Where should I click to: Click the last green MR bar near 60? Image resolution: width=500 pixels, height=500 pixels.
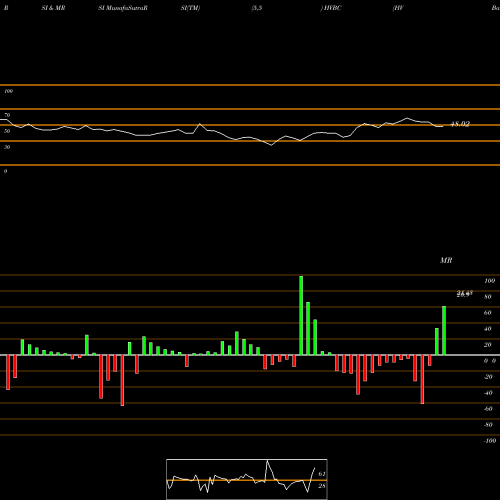coord(444,330)
